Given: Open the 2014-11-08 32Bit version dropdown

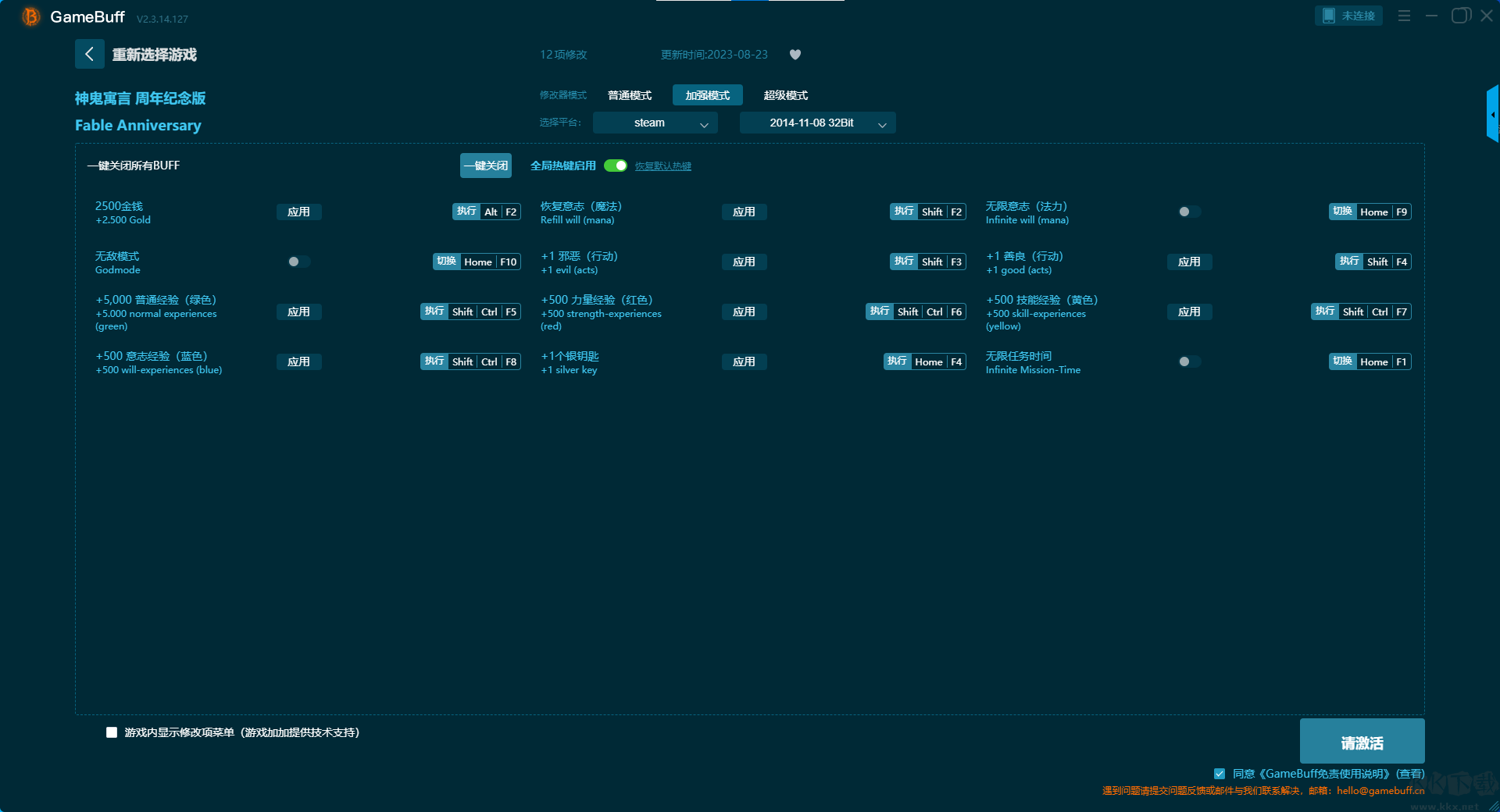Looking at the screenshot, I should (817, 123).
